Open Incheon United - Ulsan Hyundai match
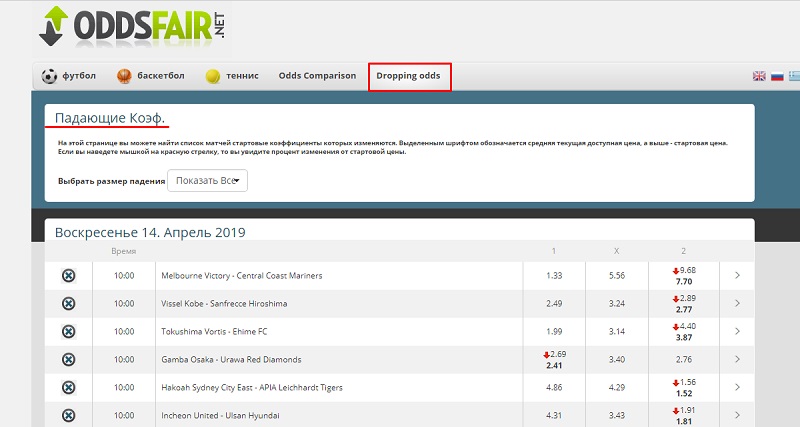This screenshot has height=427, width=800. [x=220, y=416]
